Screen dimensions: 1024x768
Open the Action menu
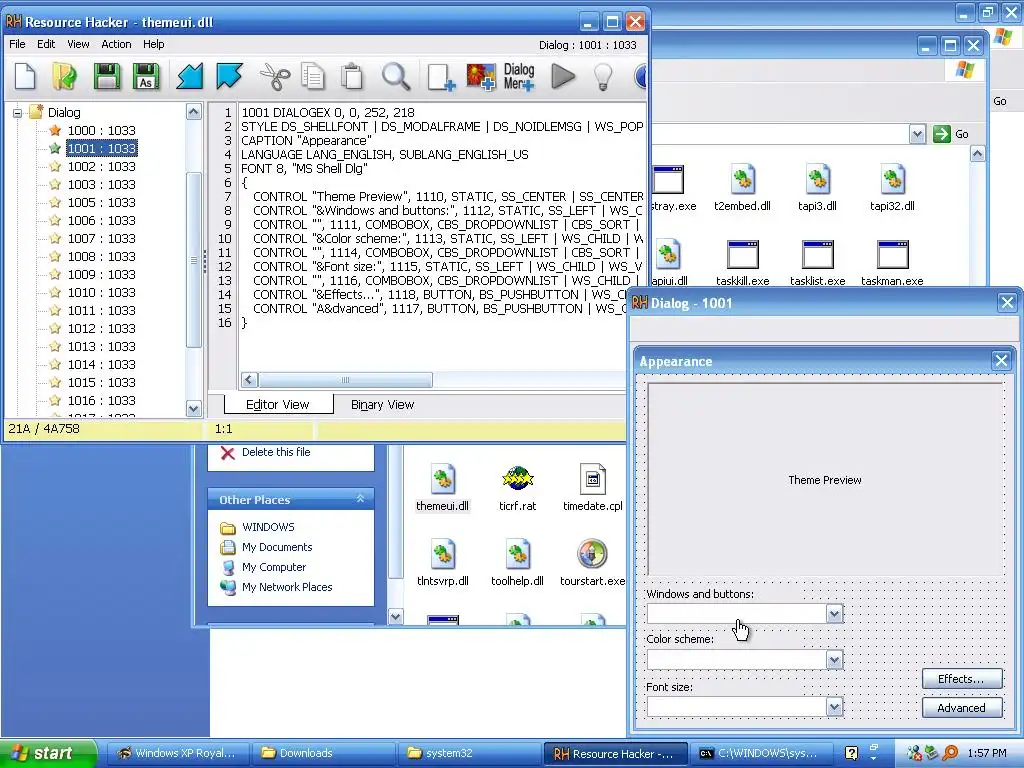click(116, 44)
